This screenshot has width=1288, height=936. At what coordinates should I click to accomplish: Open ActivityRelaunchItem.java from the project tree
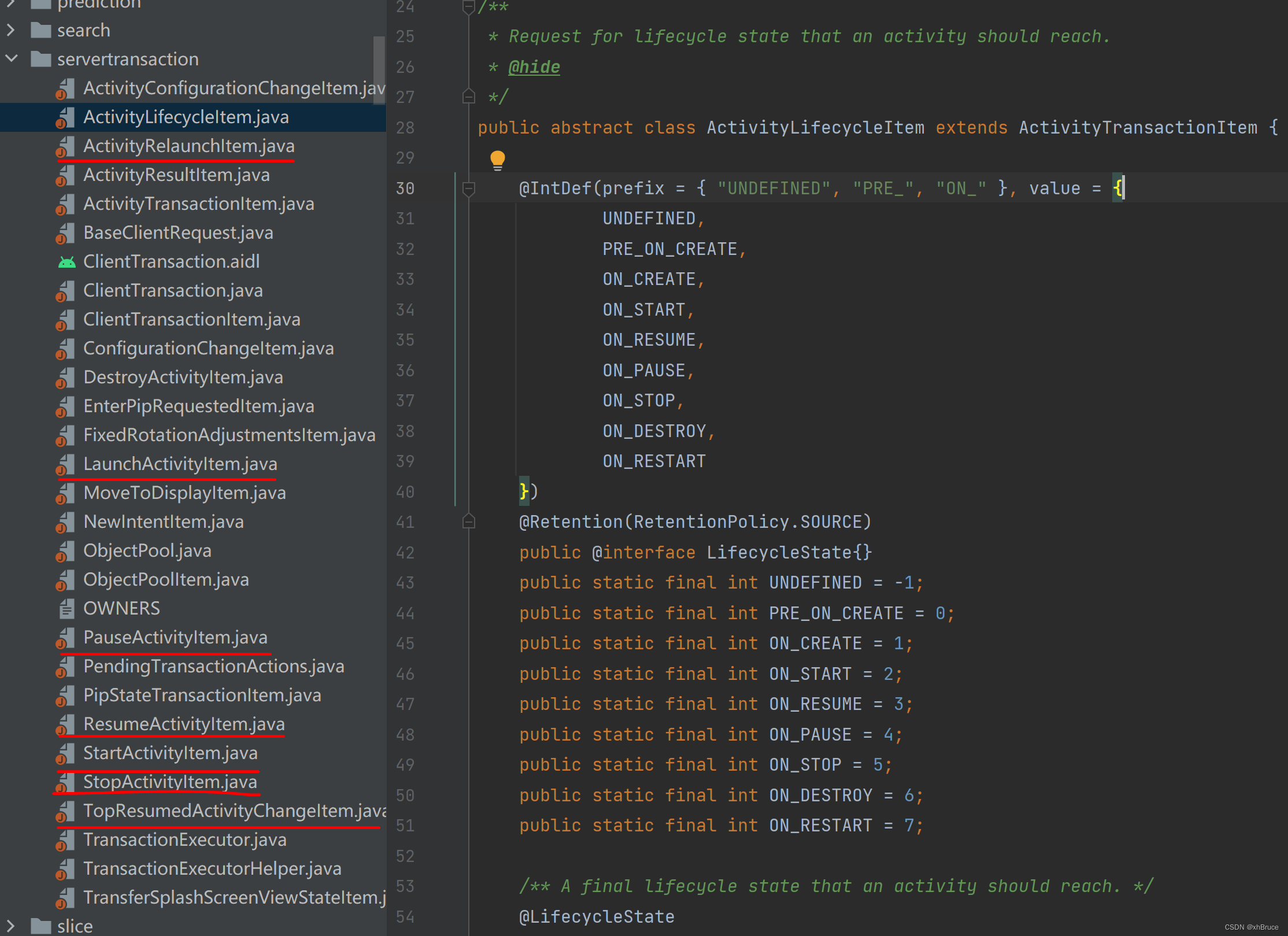(x=189, y=146)
